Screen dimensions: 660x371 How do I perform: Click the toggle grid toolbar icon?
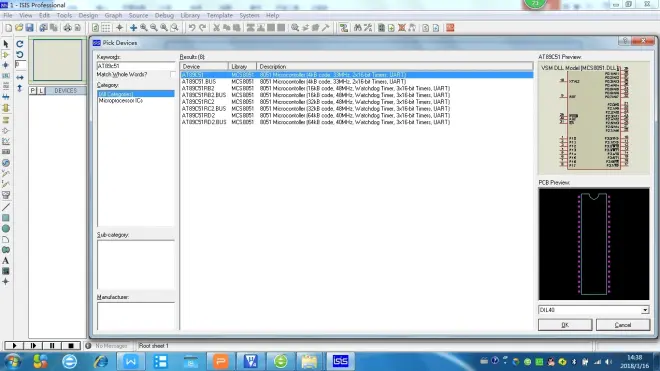(x=106, y=28)
